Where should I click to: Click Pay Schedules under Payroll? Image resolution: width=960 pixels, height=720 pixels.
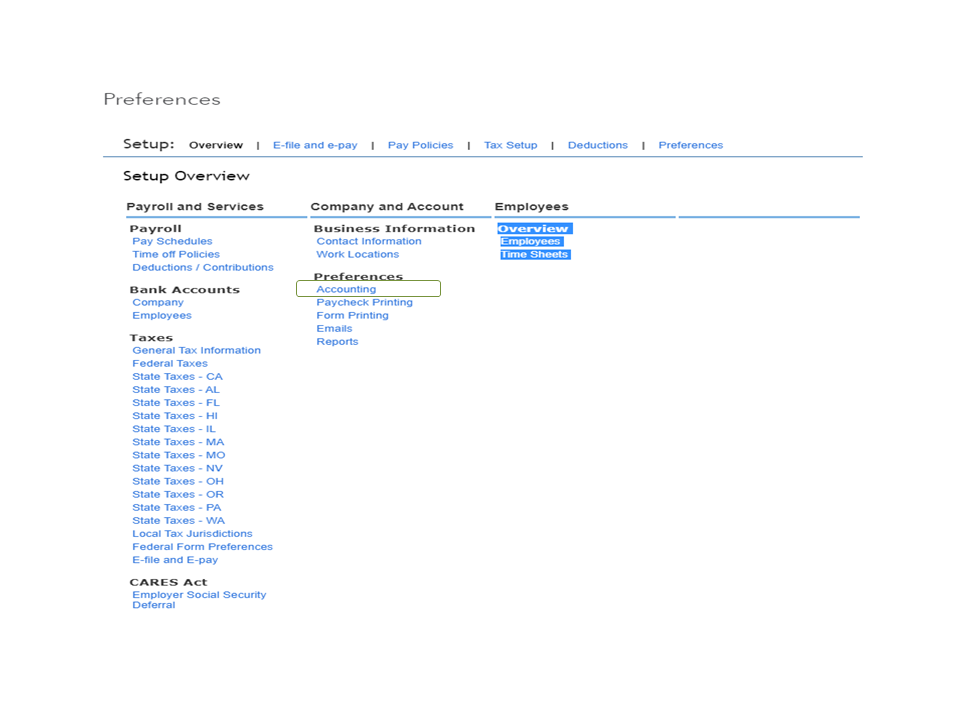click(172, 241)
